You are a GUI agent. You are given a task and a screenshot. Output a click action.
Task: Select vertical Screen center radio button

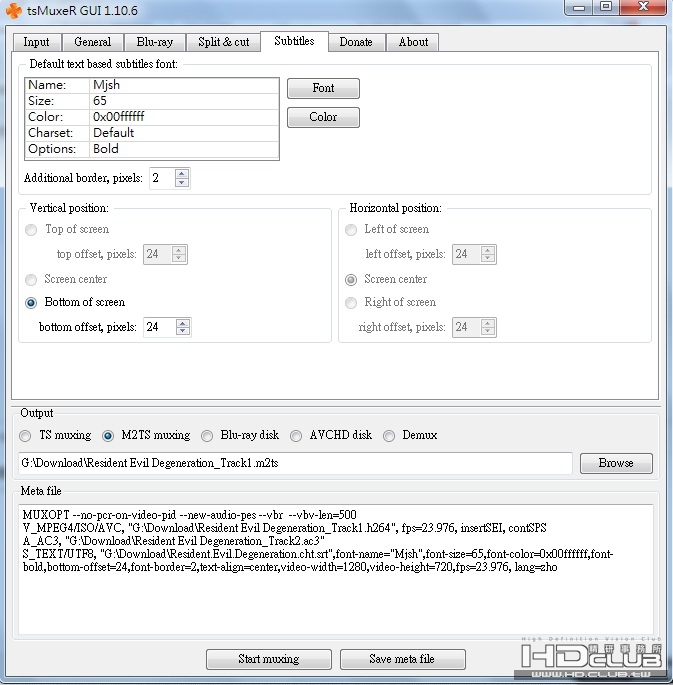[31, 280]
